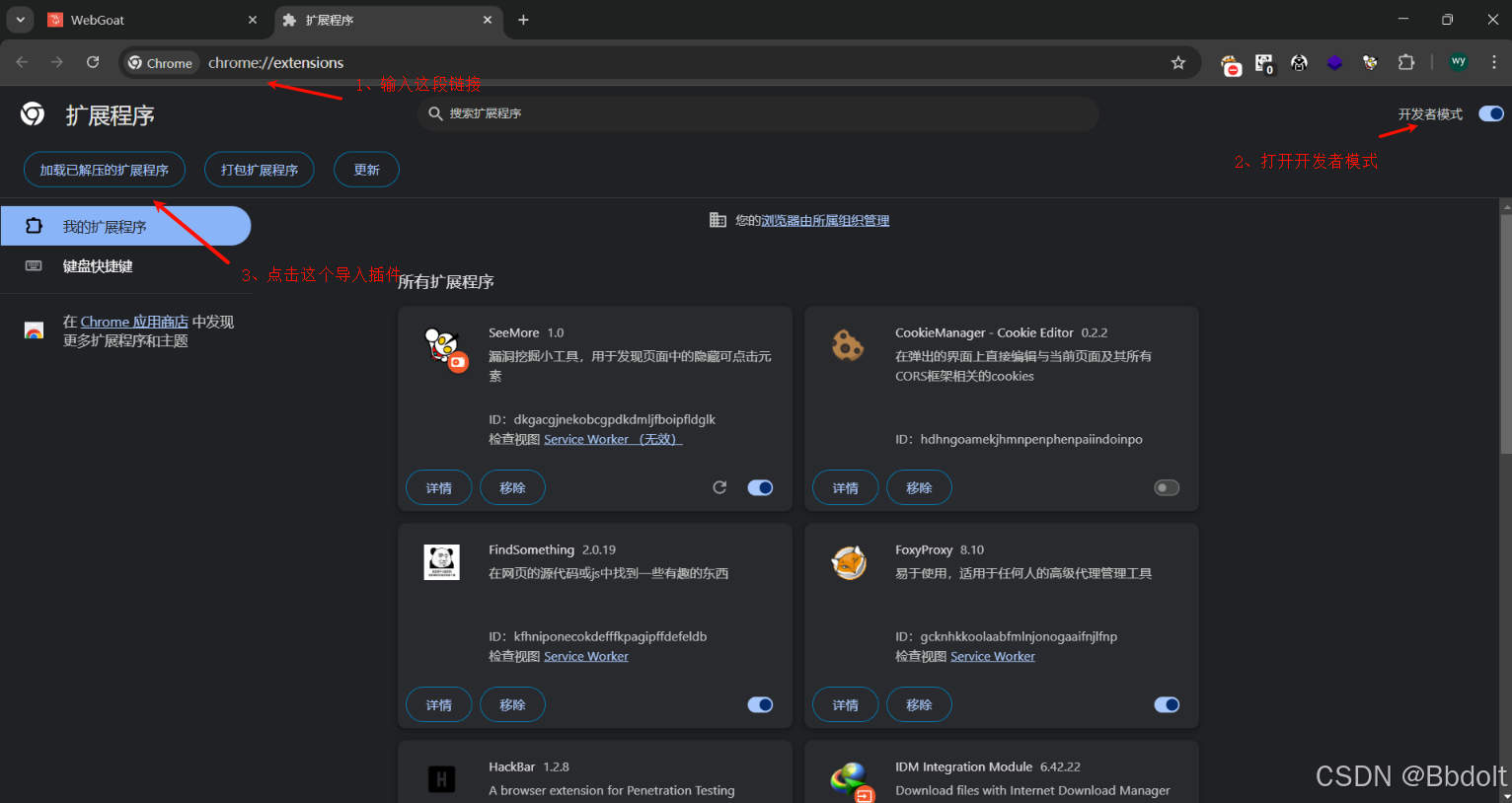
Task: Click the organization building icon
Action: tap(718, 220)
